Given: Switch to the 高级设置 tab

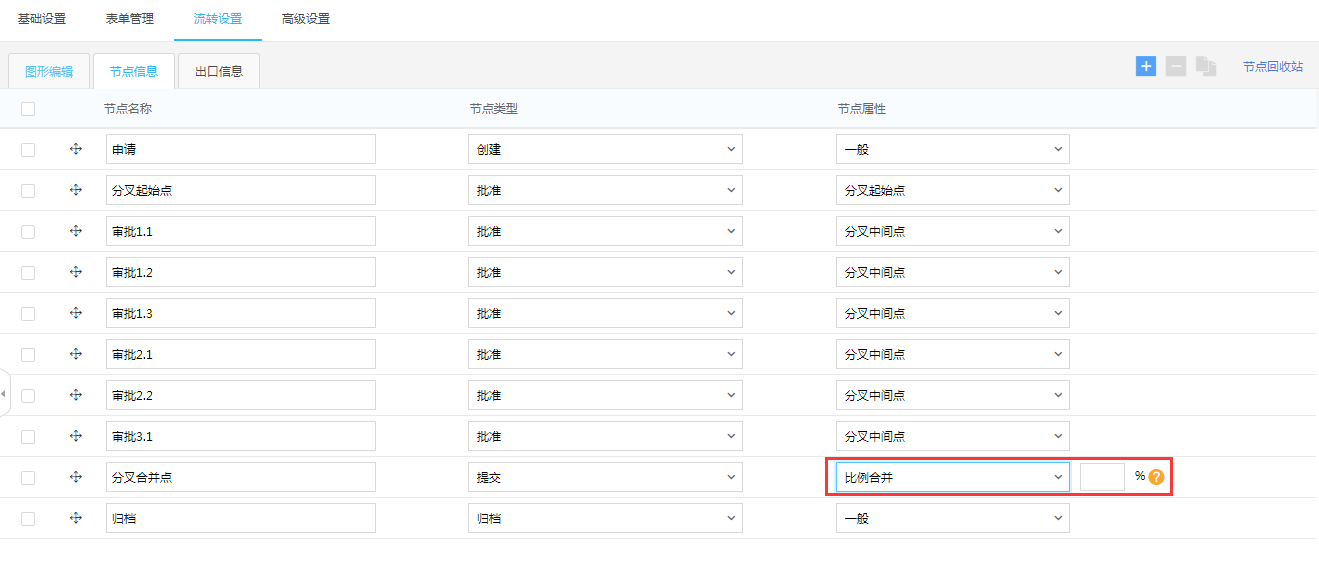Looking at the screenshot, I should 306,19.
